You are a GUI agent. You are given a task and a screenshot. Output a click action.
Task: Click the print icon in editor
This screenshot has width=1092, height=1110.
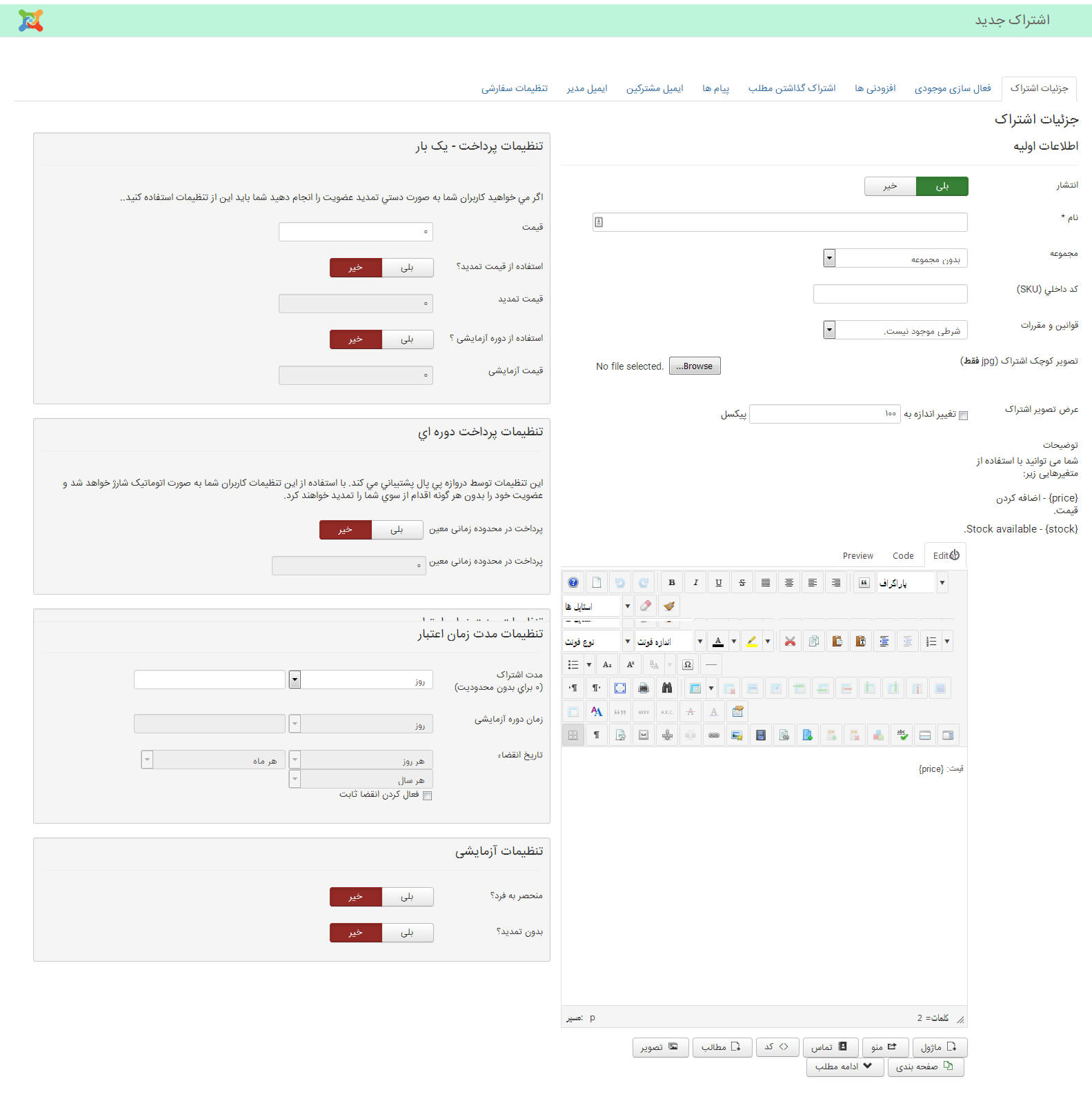[x=643, y=688]
